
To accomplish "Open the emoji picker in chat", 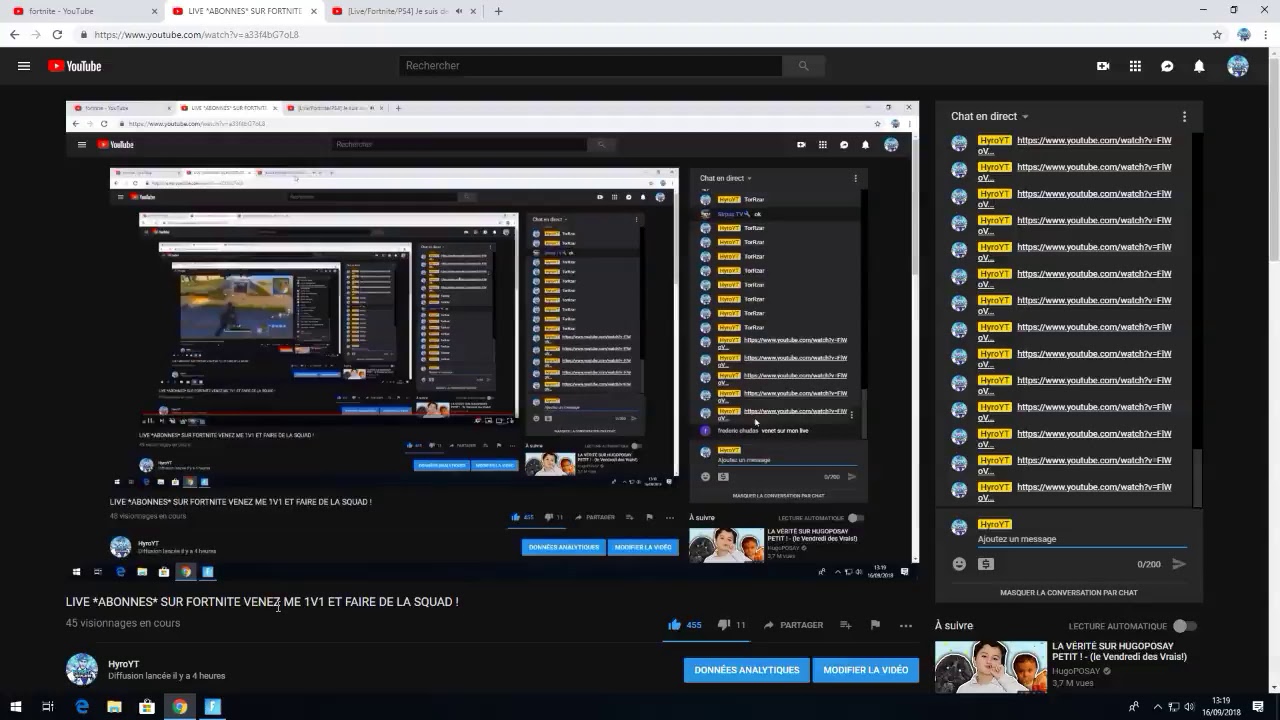I will [x=959, y=564].
